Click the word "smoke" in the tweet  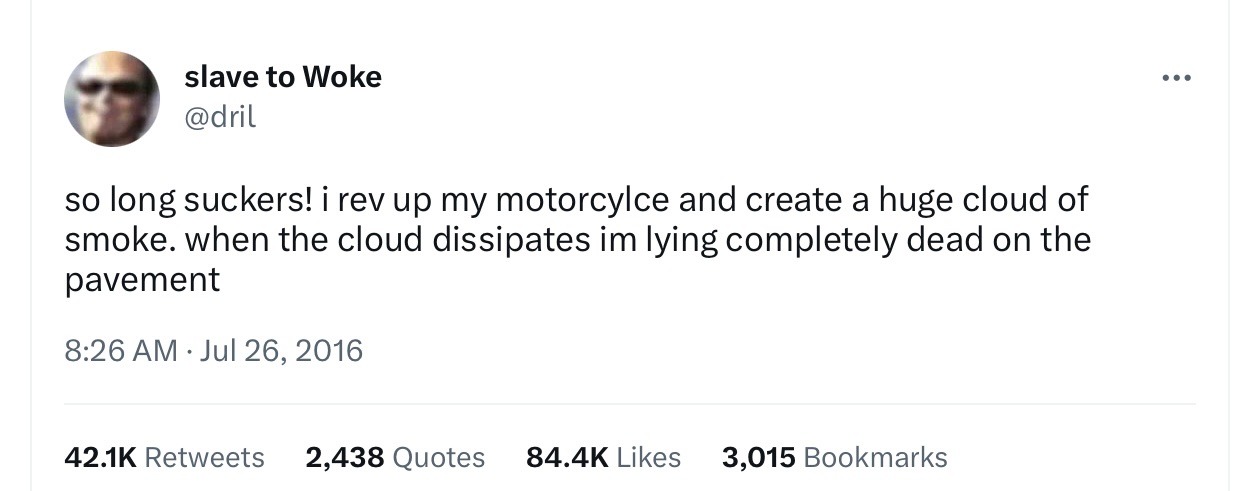pos(118,240)
